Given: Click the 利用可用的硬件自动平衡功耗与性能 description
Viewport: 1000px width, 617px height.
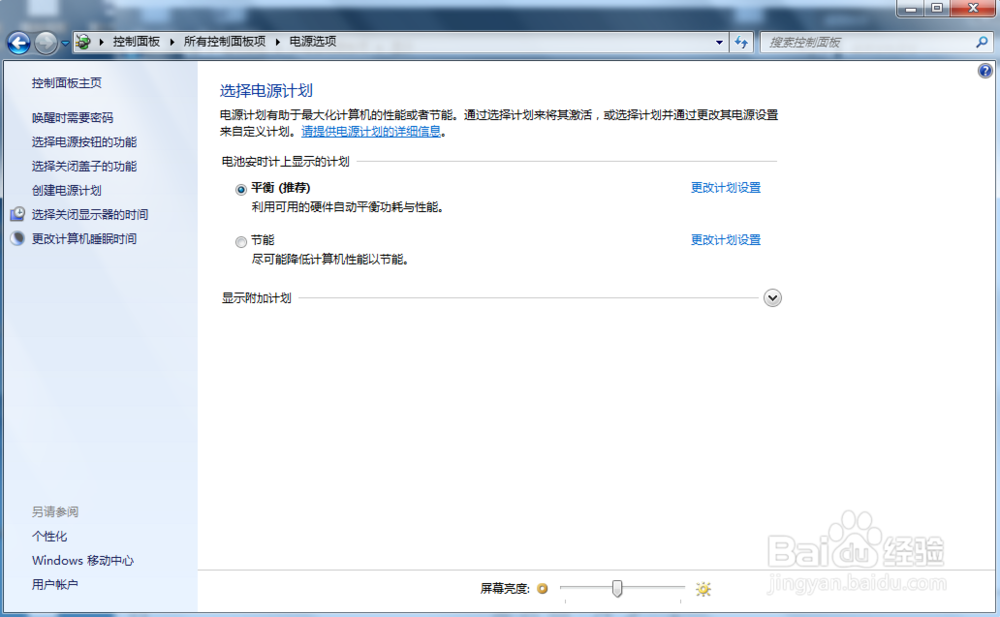Looking at the screenshot, I should pos(348,207).
